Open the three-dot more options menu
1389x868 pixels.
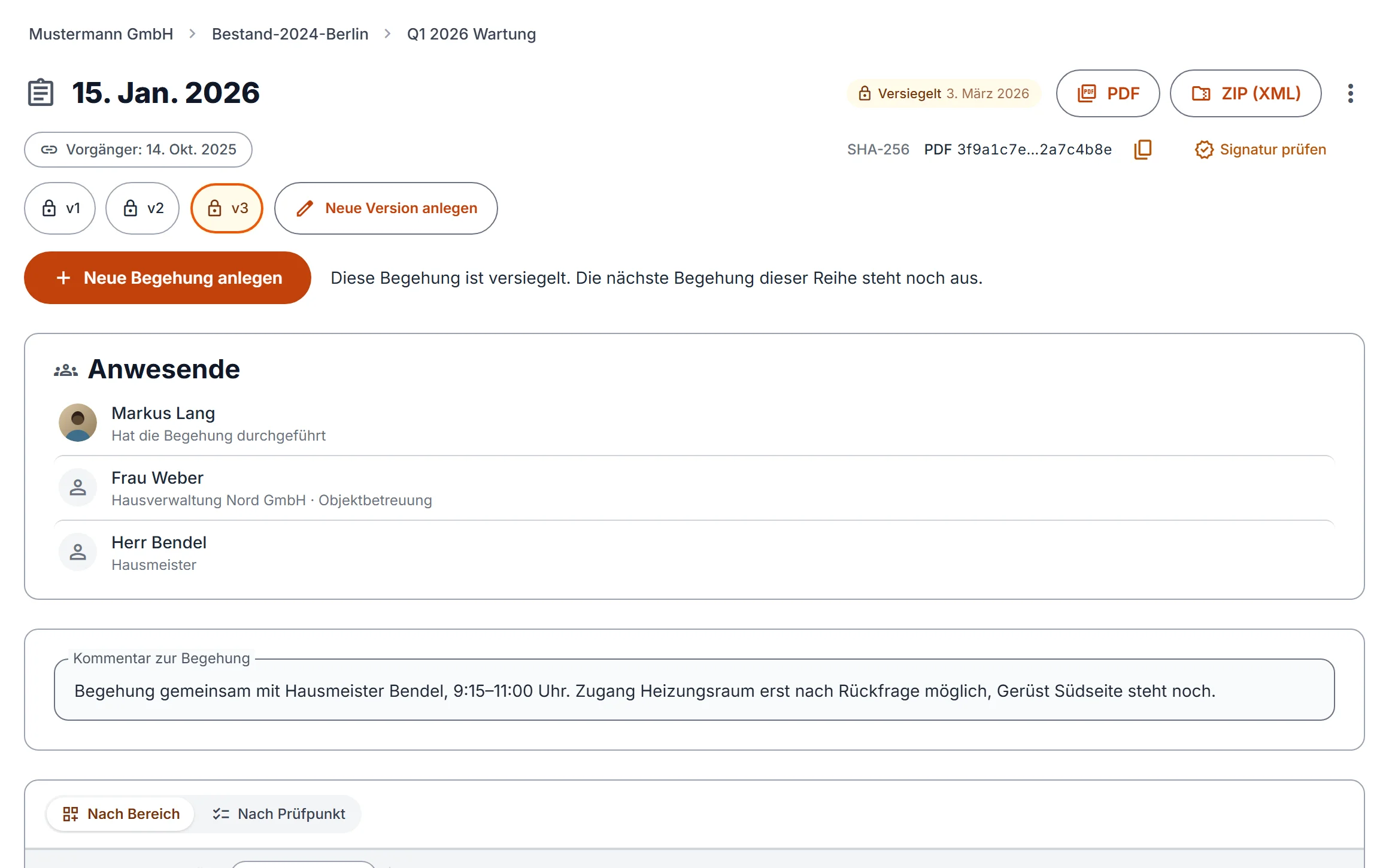[1351, 93]
